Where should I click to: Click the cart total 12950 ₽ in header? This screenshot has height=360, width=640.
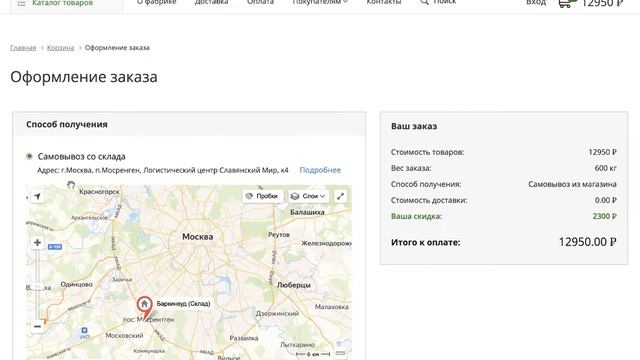point(602,3)
